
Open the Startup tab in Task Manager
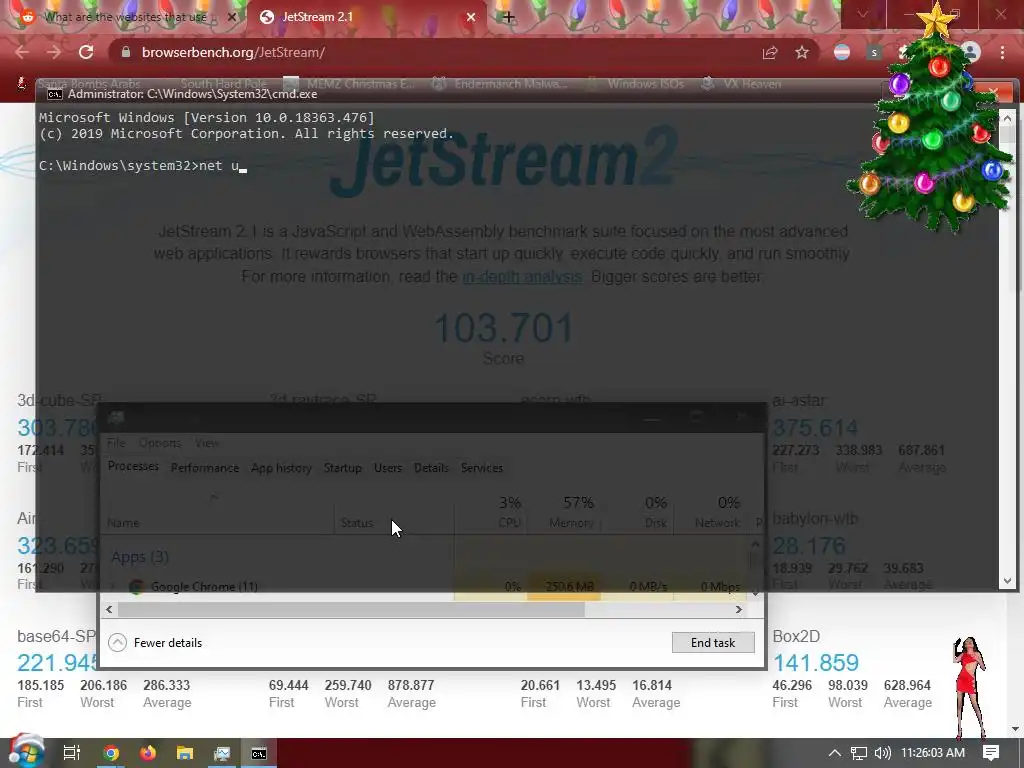coord(342,468)
